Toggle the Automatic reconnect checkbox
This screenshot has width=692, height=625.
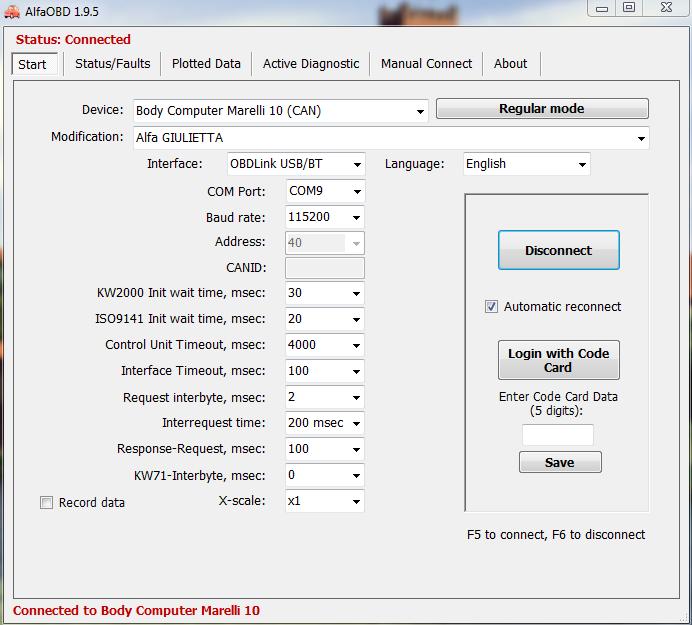pos(491,306)
